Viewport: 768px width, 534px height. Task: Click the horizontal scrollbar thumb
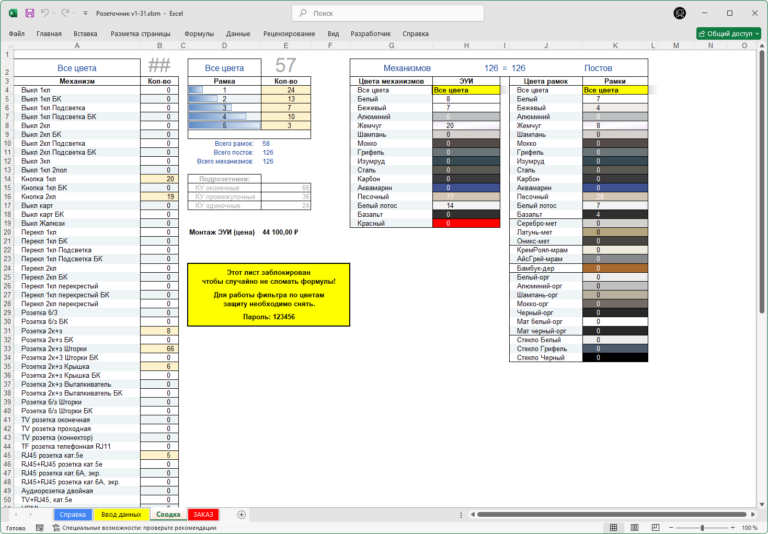click(612, 514)
